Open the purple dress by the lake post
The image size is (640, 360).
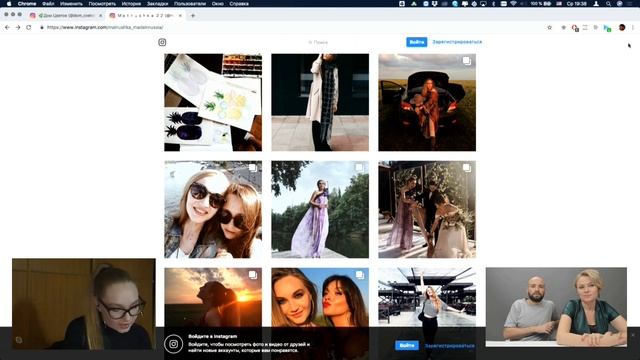click(320, 209)
